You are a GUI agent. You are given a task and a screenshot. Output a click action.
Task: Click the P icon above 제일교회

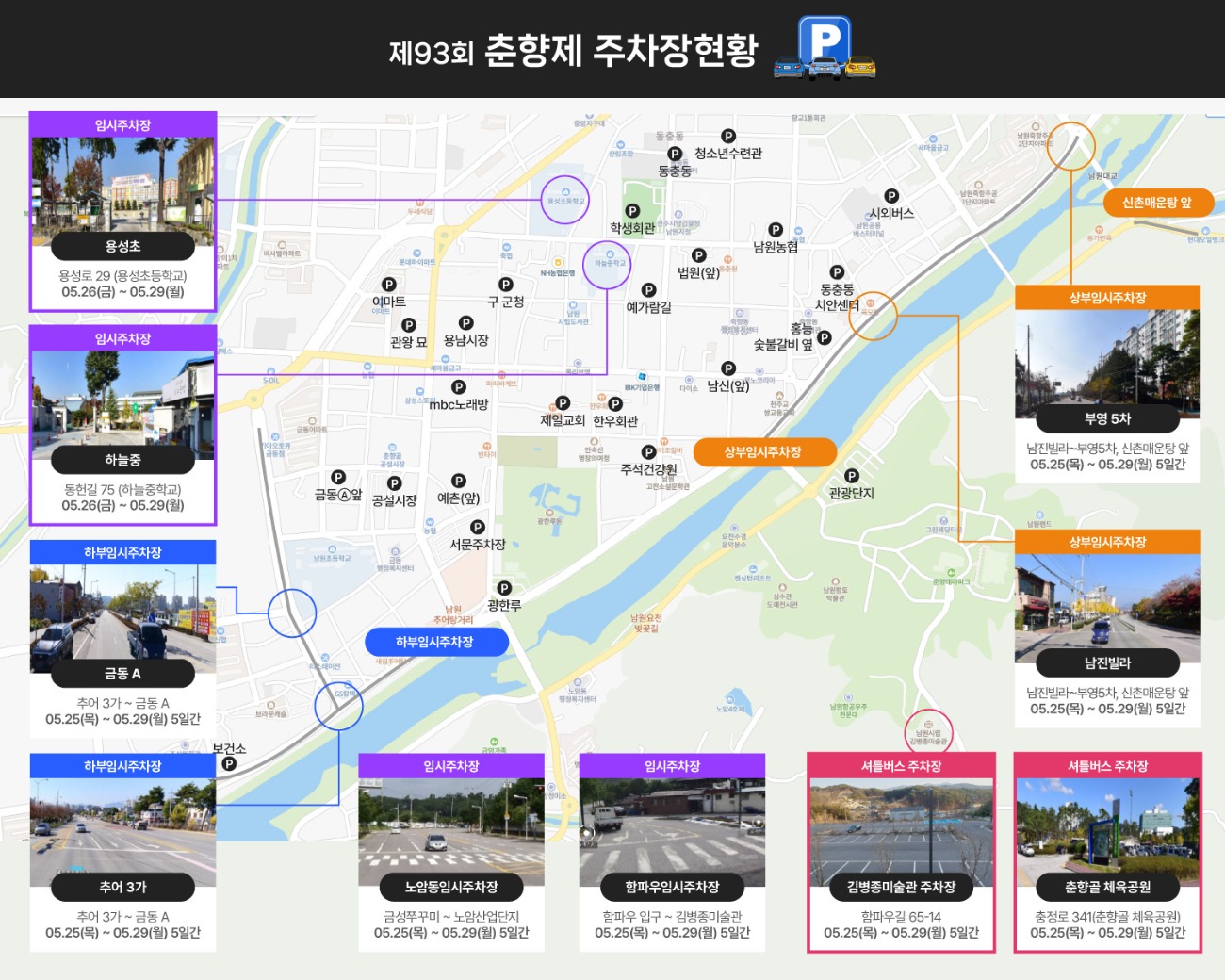click(x=563, y=403)
